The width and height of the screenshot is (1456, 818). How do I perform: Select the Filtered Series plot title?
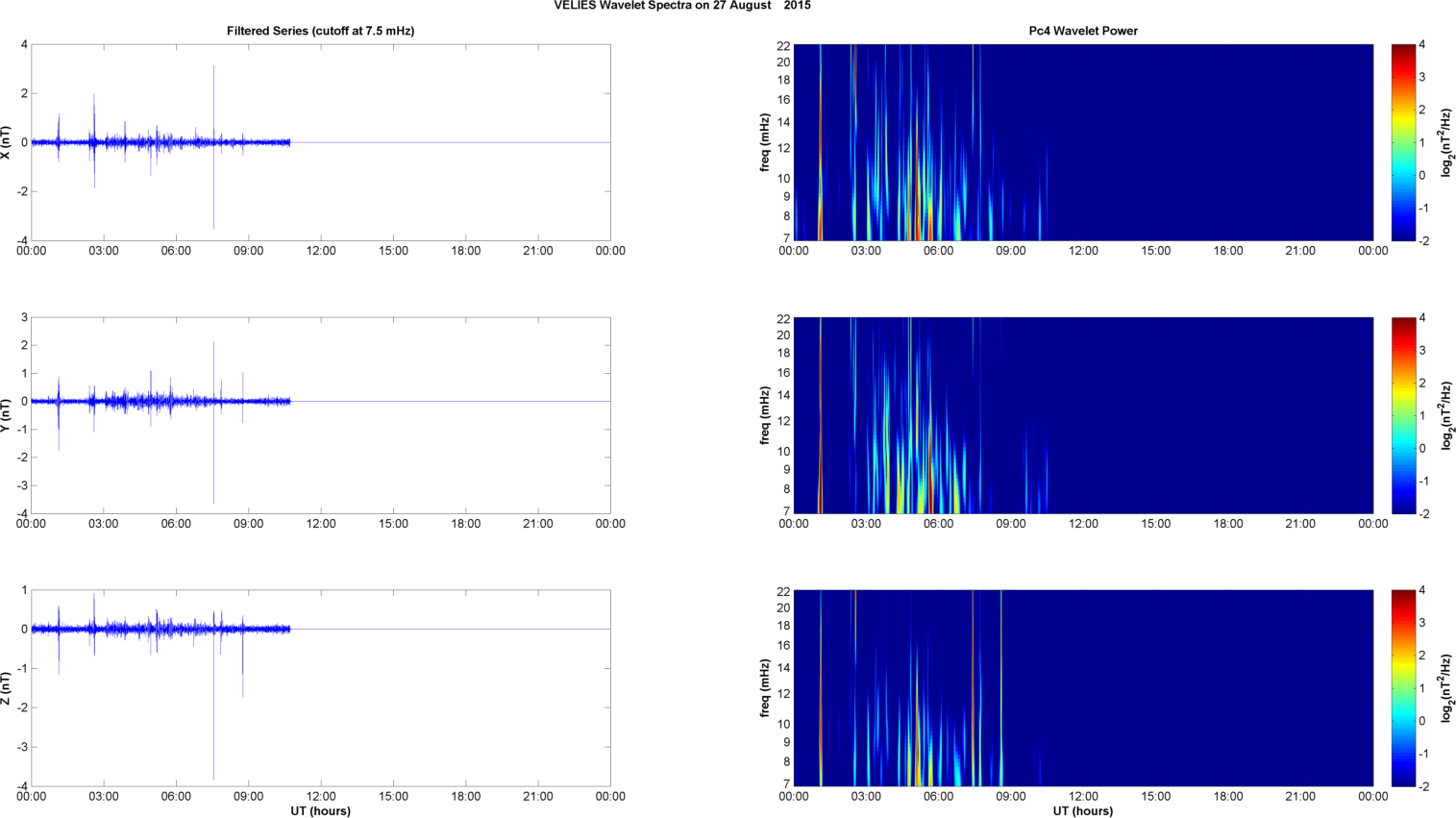[320, 31]
